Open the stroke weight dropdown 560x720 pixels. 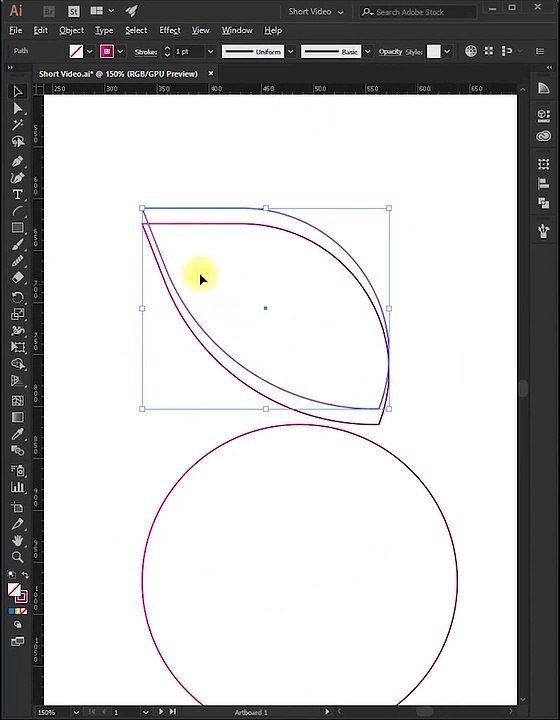click(x=210, y=51)
